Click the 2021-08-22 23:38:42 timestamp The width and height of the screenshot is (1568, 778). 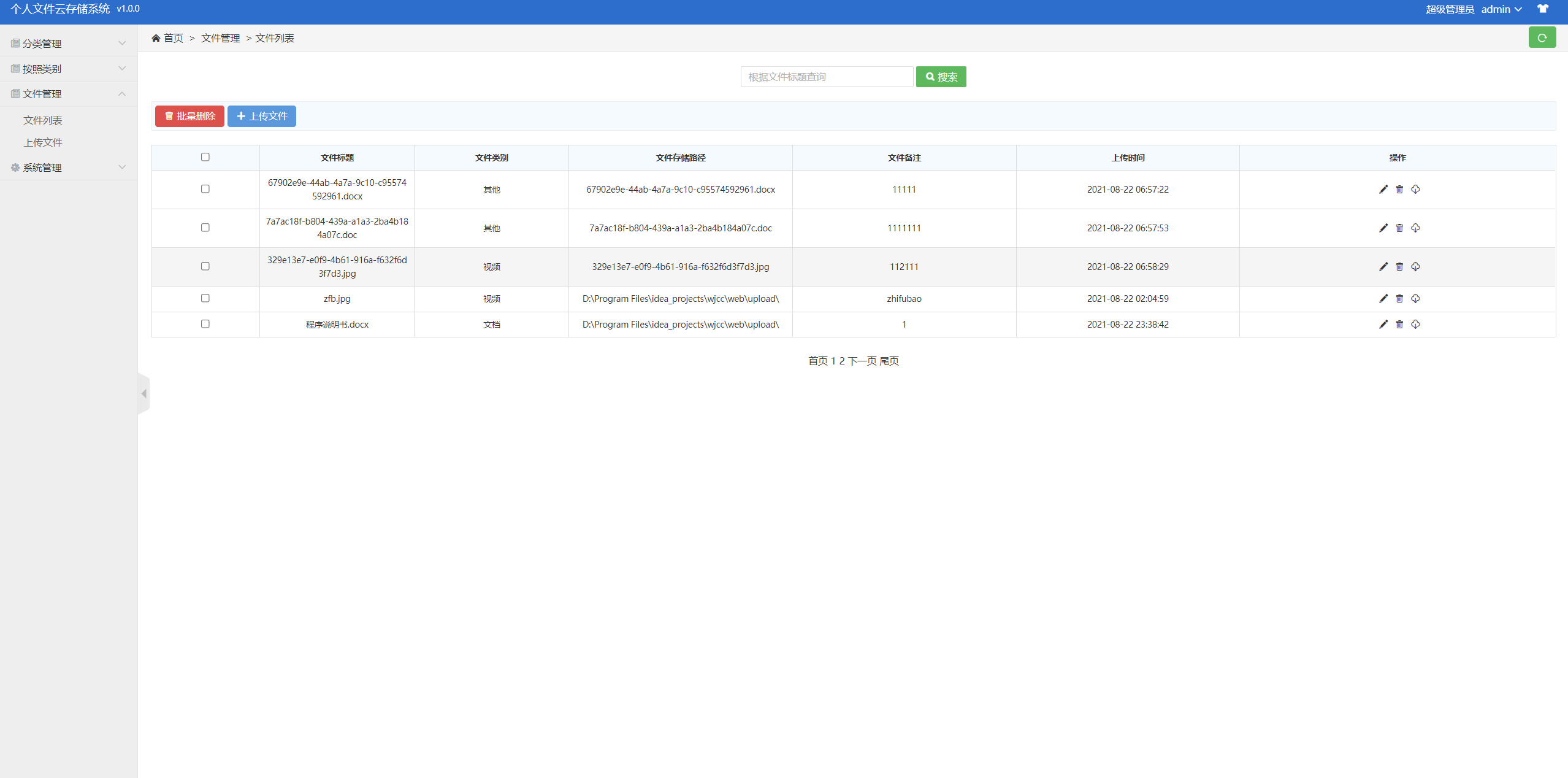1128,325
